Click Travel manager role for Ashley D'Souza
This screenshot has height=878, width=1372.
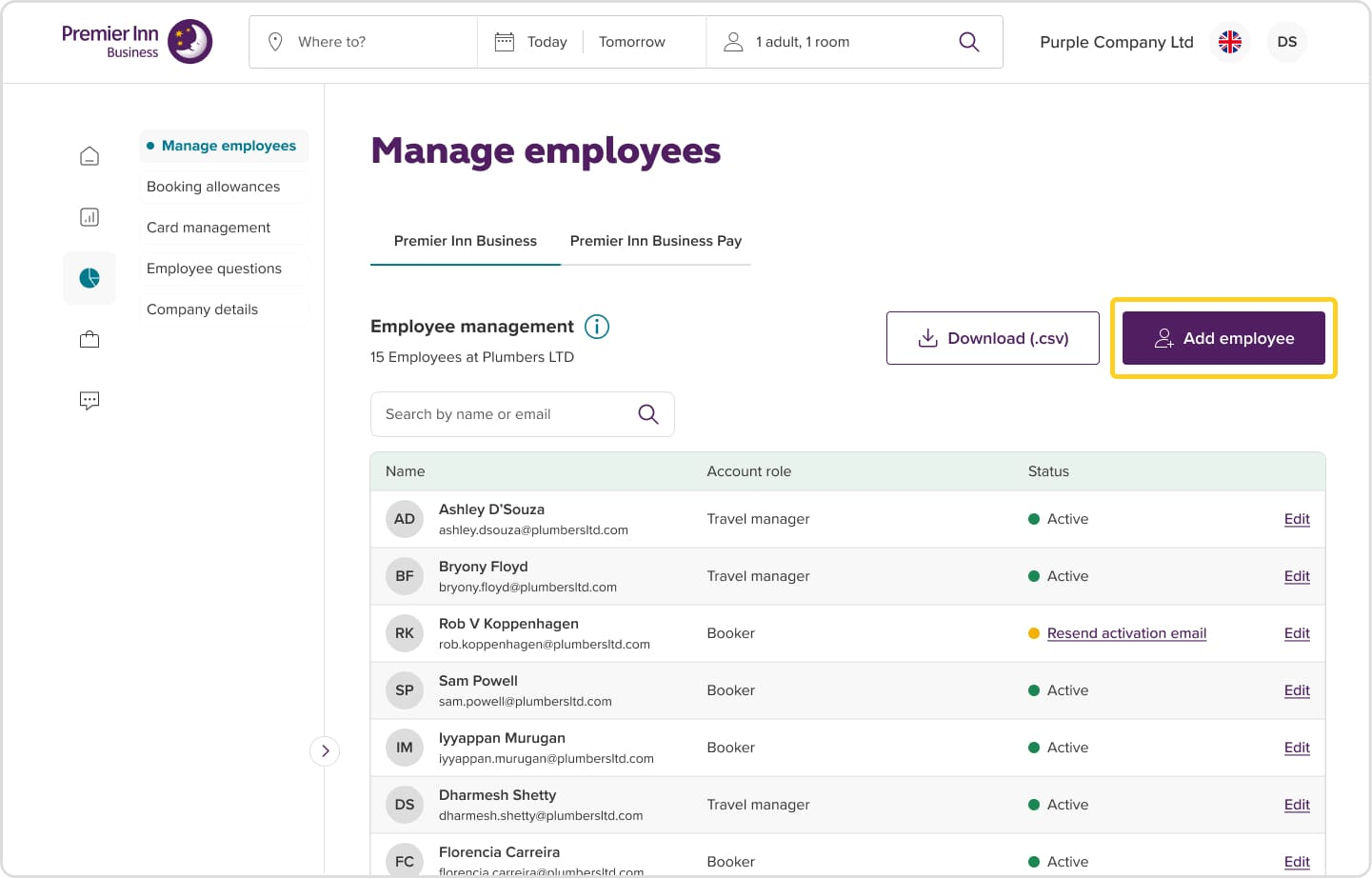point(758,519)
